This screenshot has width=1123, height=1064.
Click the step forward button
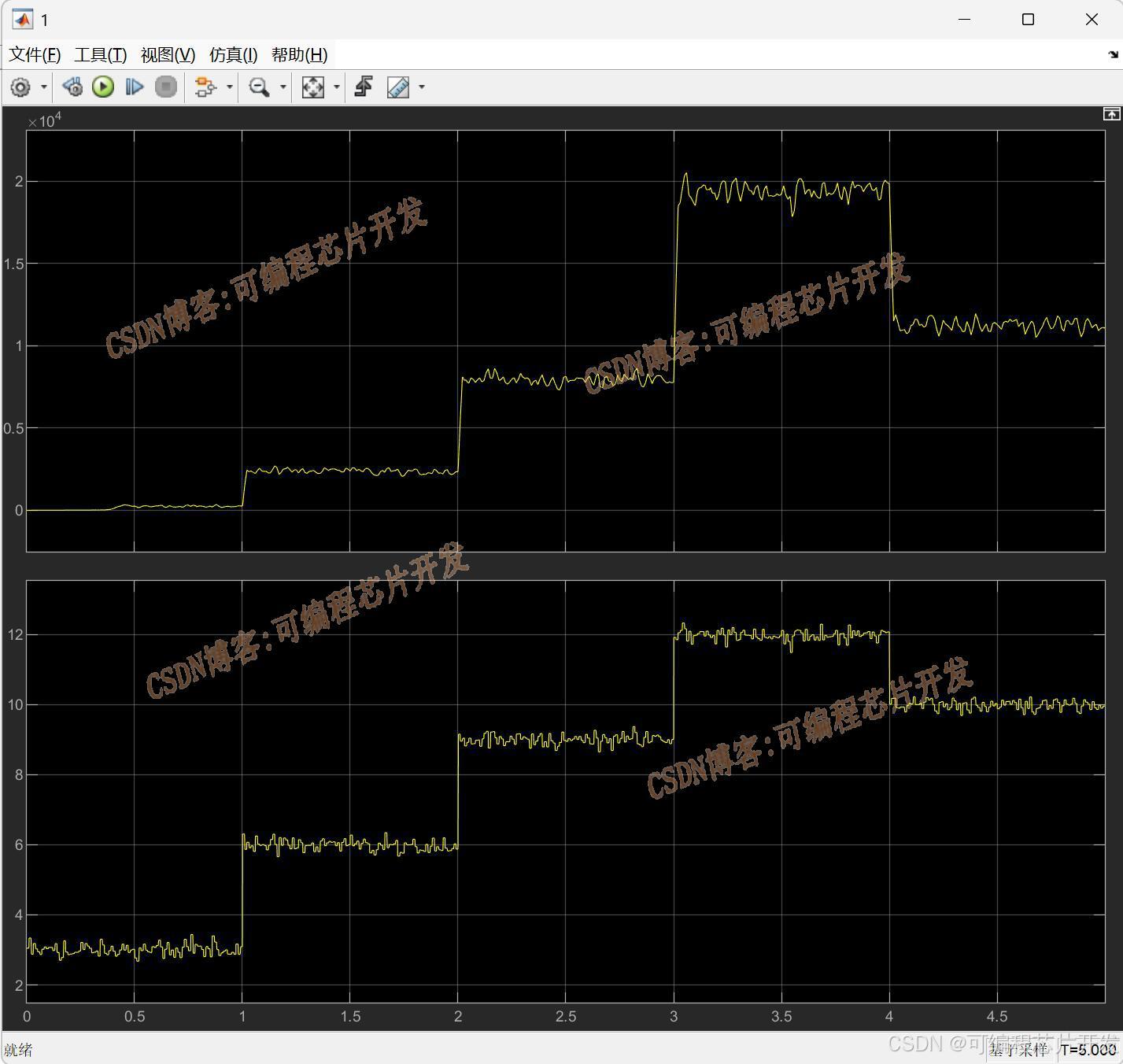[x=135, y=87]
